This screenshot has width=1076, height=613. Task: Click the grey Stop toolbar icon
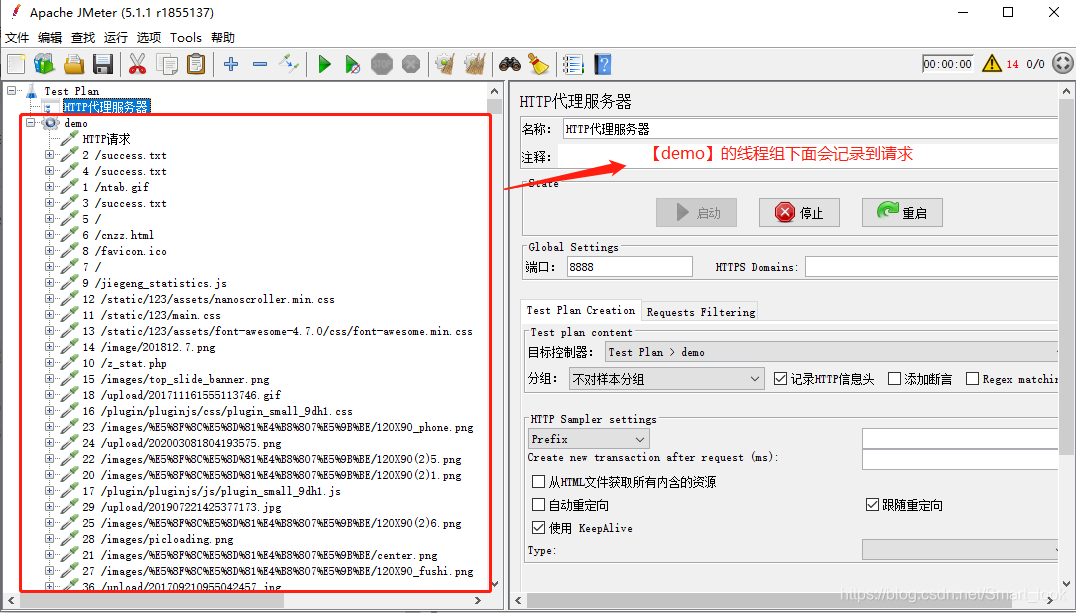(382, 65)
